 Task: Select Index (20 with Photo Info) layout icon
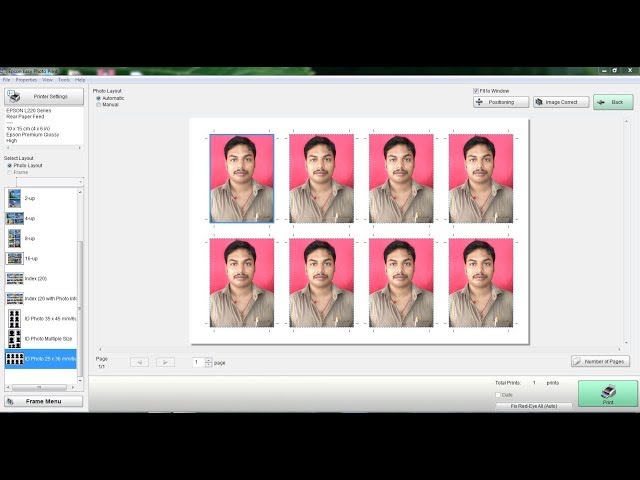(x=15, y=298)
